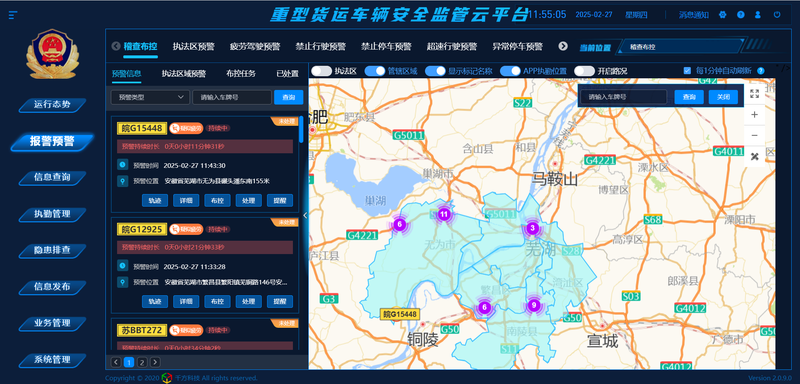Click the 关闭 button on map search
800x384 pixels.
click(x=723, y=97)
